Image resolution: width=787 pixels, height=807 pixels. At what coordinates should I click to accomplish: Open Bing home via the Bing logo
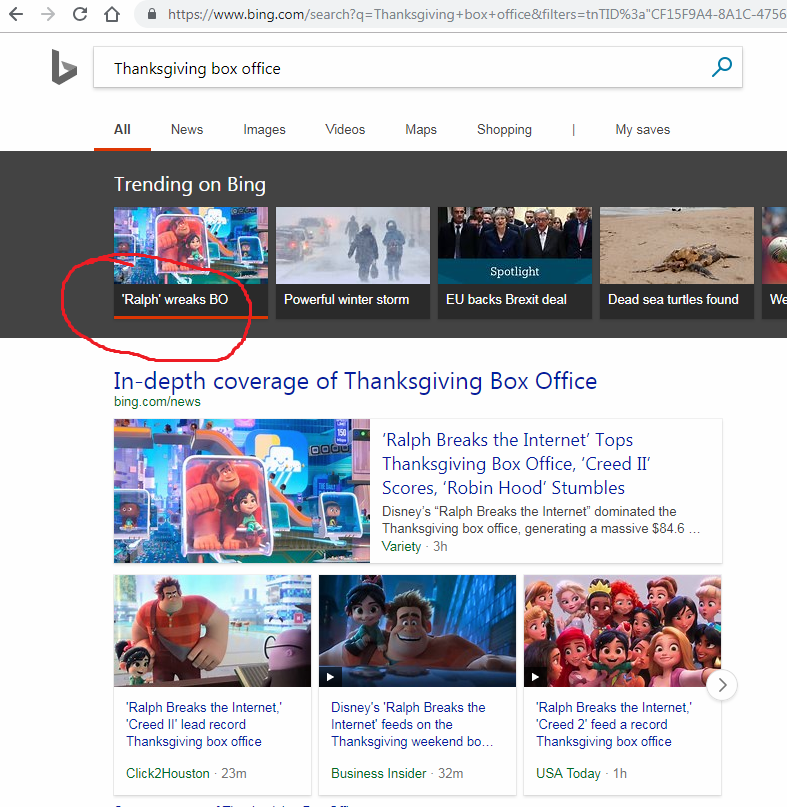pyautogui.click(x=64, y=67)
